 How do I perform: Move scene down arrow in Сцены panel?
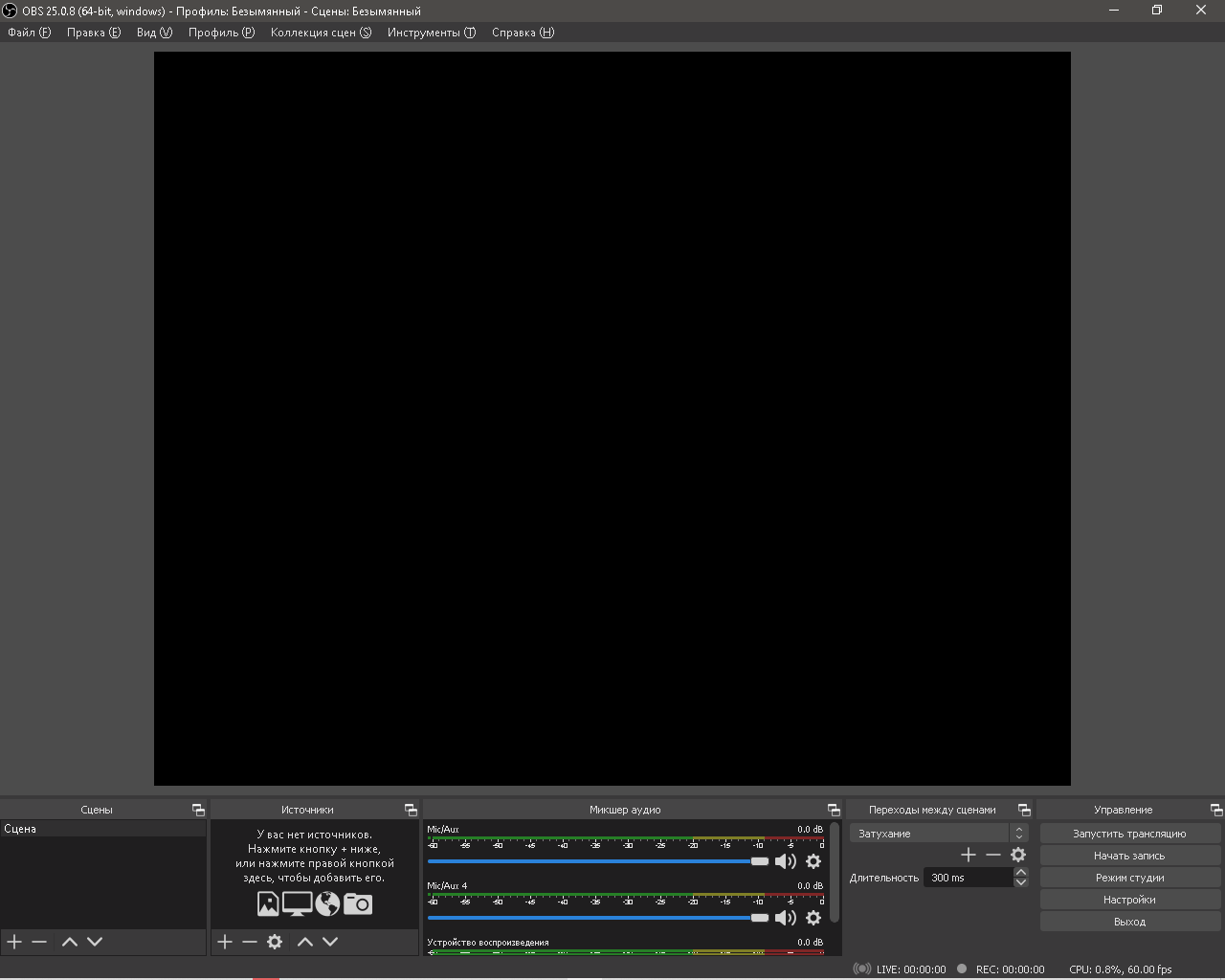click(x=95, y=942)
